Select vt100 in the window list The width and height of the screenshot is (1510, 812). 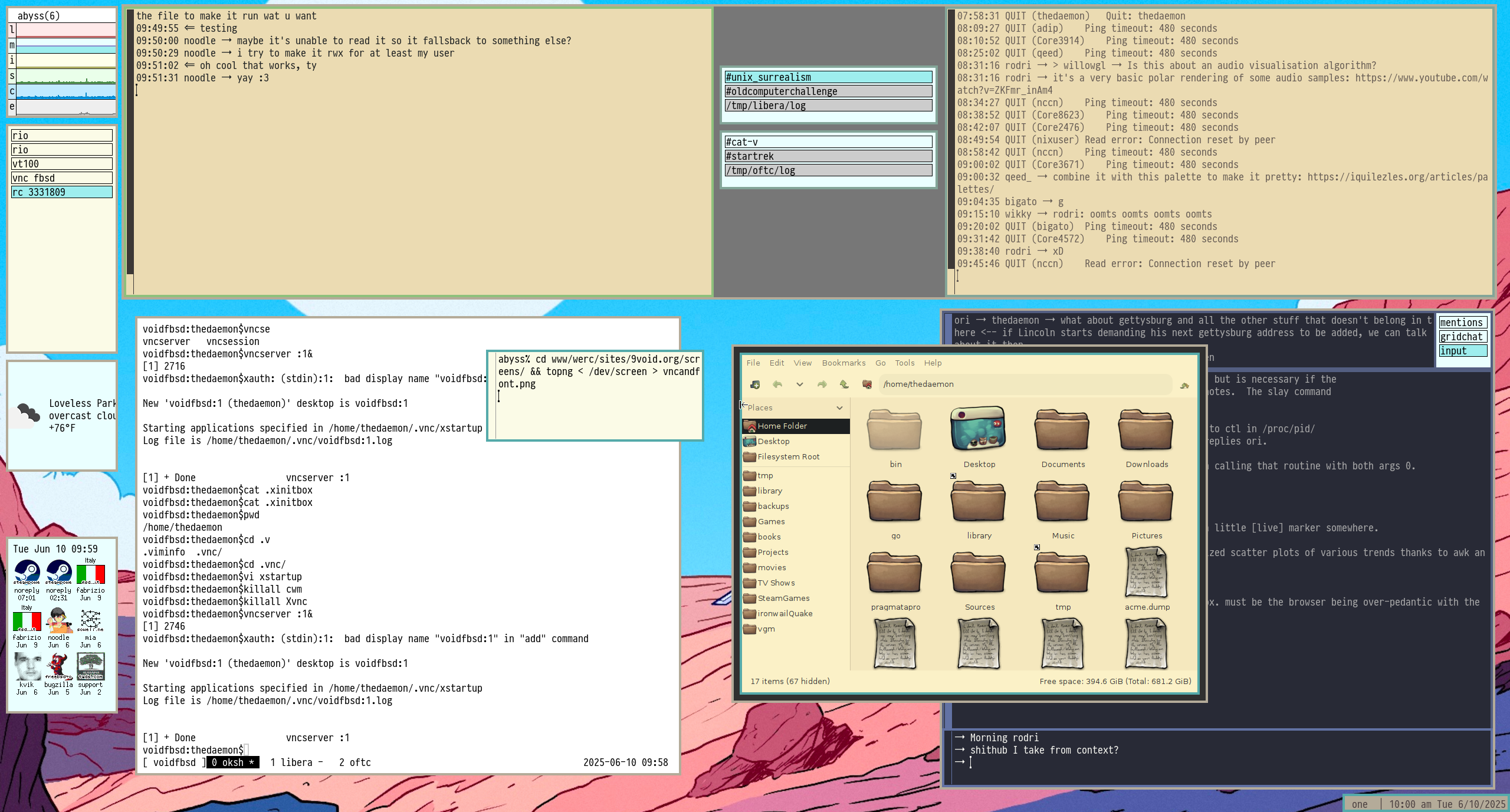[x=61, y=164]
